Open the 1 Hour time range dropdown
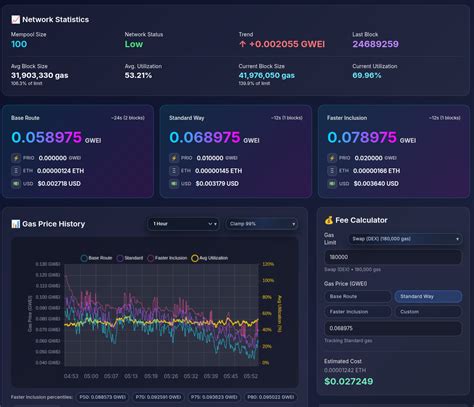This screenshot has height=407, width=474. point(183,224)
